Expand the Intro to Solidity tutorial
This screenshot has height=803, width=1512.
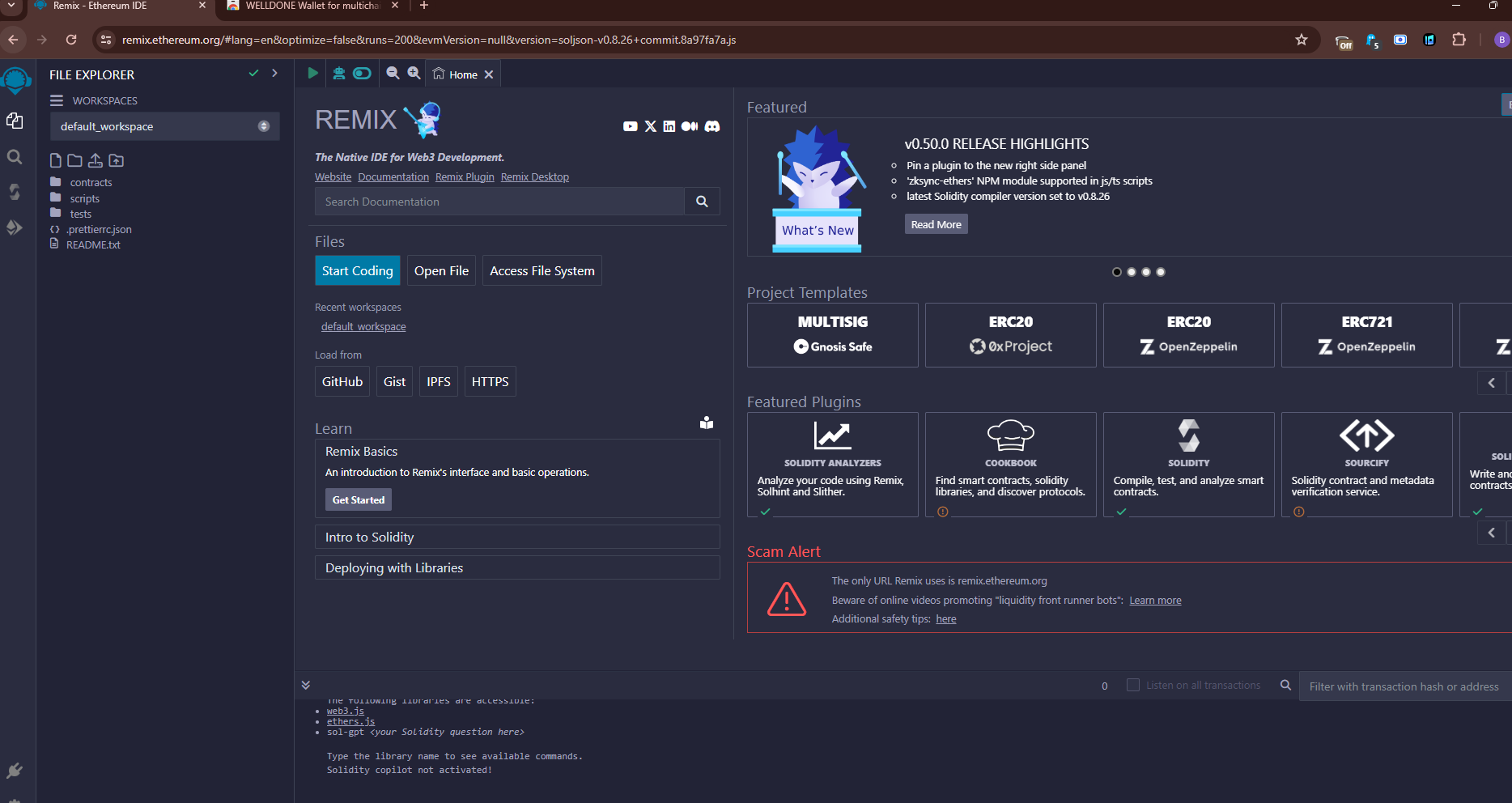click(x=517, y=537)
